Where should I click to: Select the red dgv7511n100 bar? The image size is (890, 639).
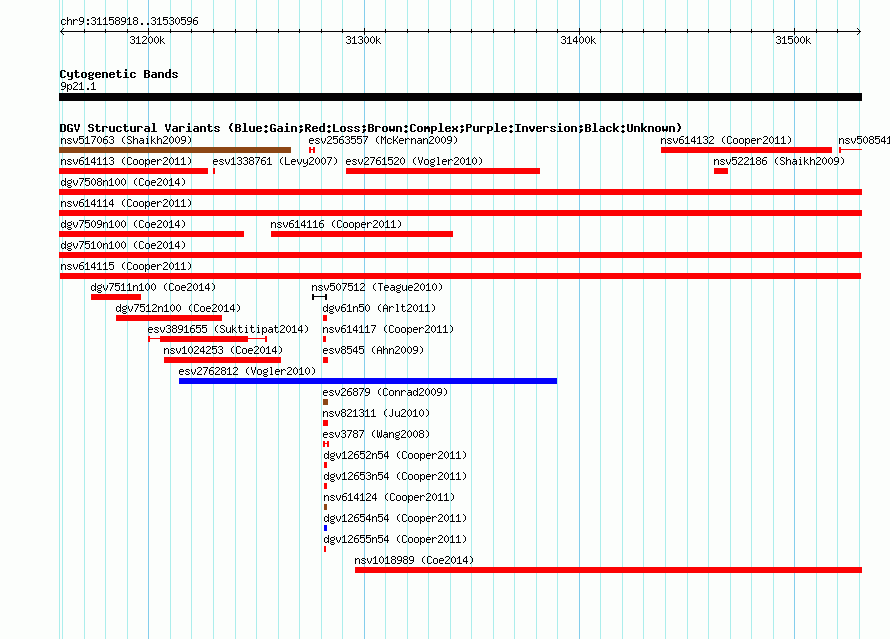(x=116, y=297)
